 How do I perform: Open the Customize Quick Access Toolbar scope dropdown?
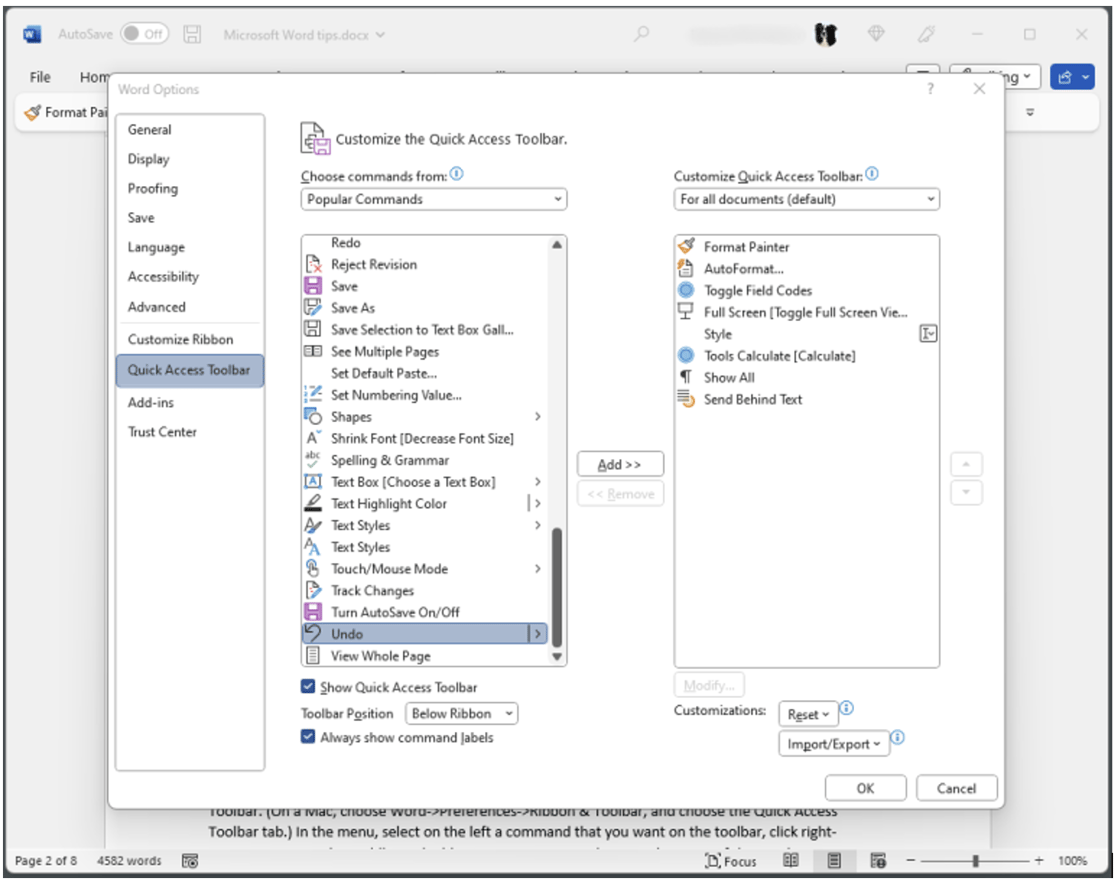click(806, 199)
